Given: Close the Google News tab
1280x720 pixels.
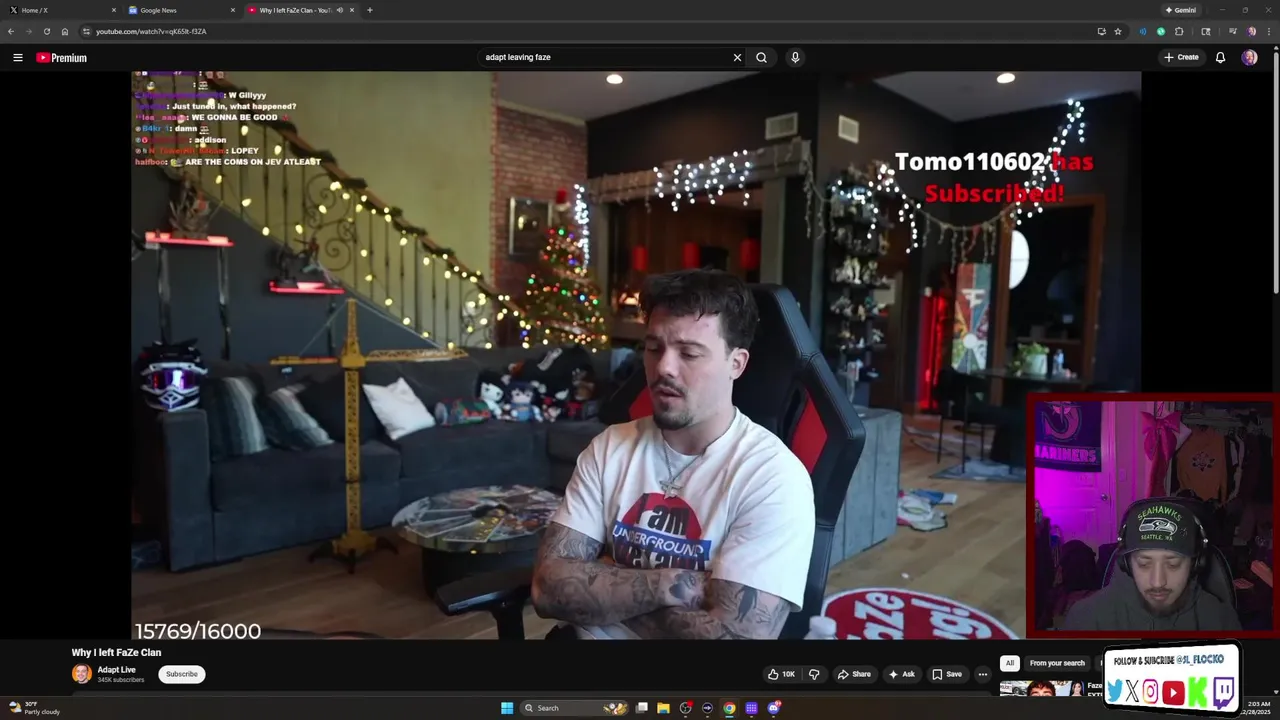Looking at the screenshot, I should coord(233,10).
